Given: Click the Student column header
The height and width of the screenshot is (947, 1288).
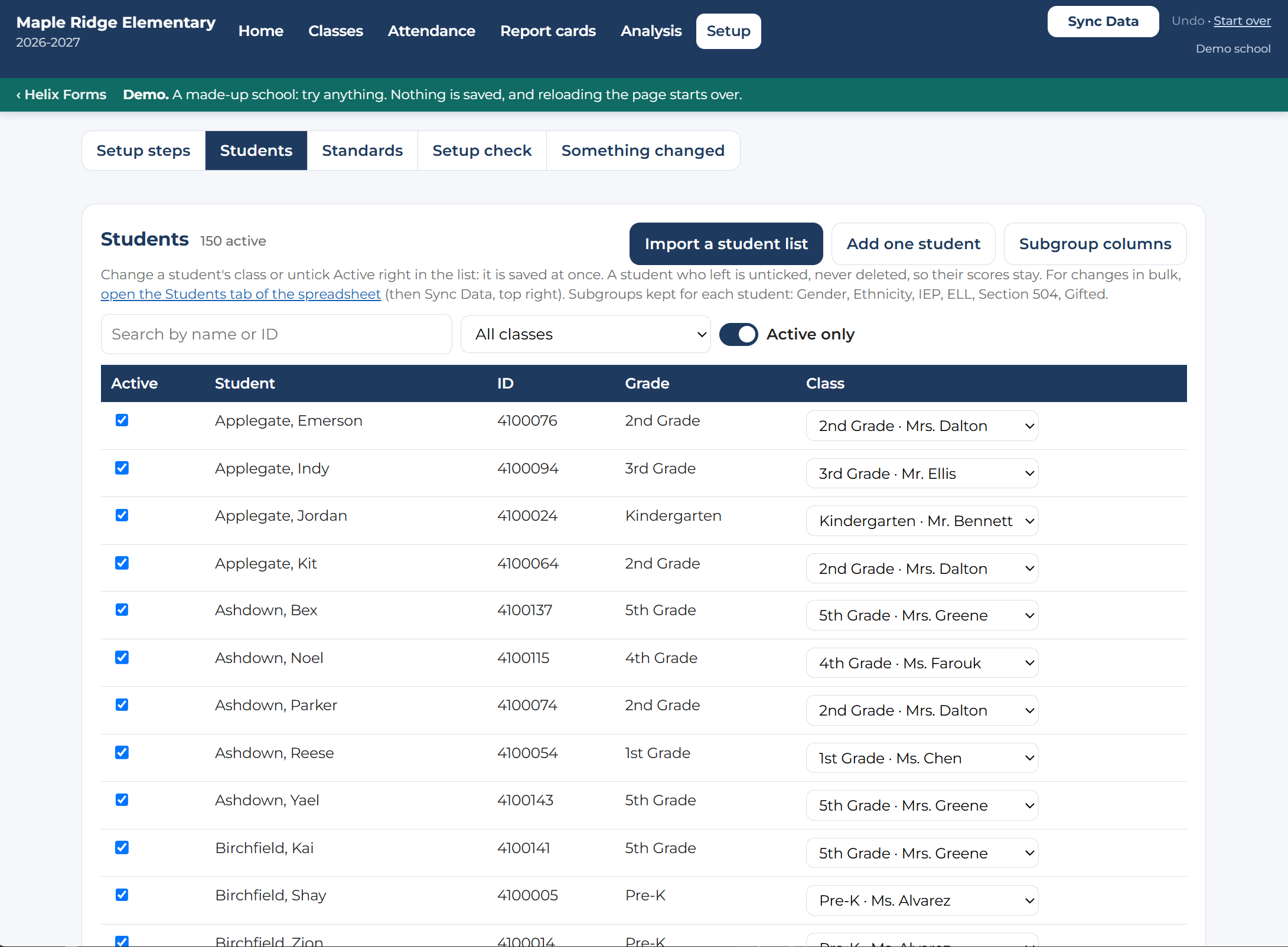Looking at the screenshot, I should pos(244,383).
